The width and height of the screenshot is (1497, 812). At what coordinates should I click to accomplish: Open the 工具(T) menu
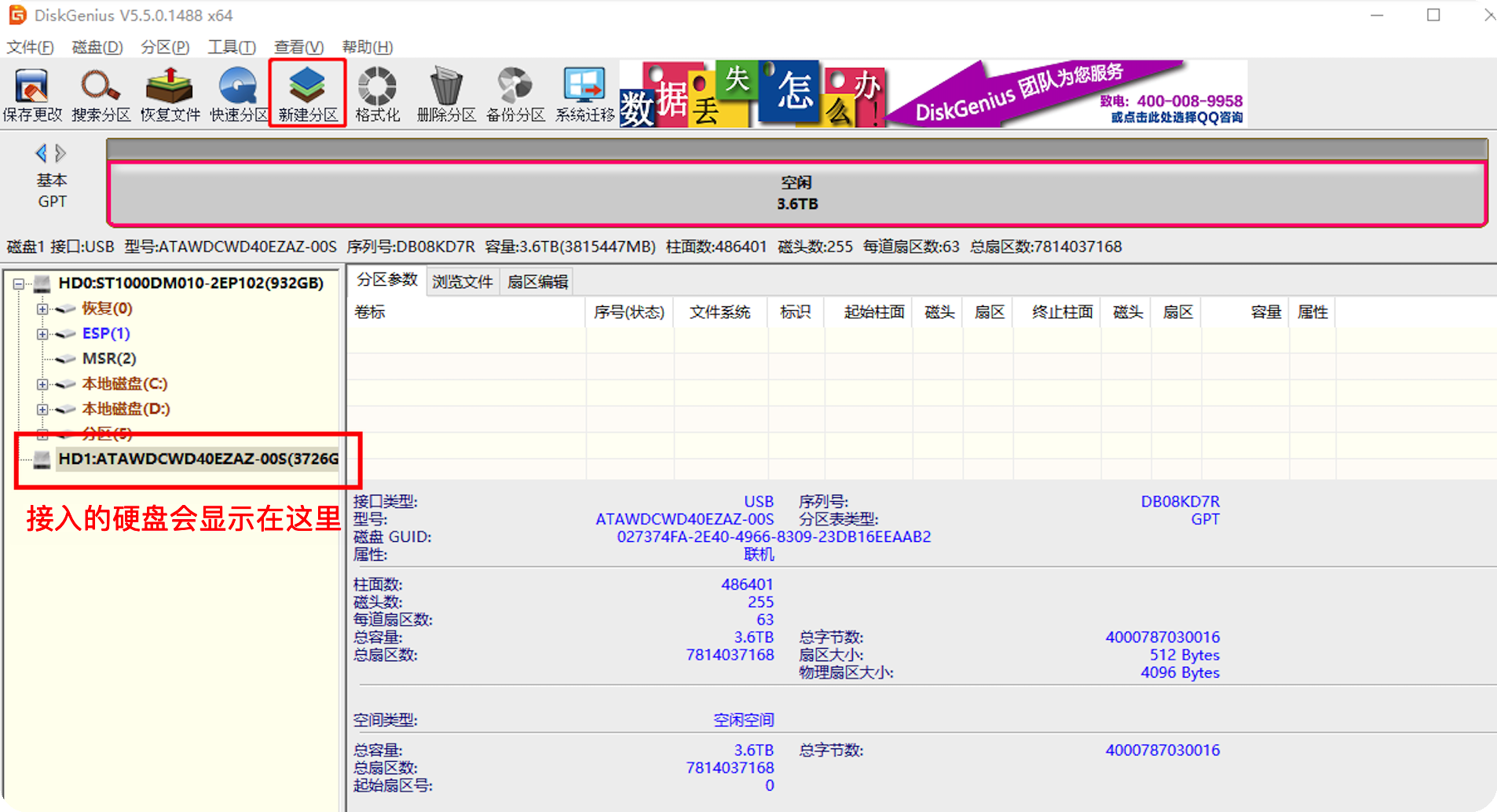[x=232, y=47]
